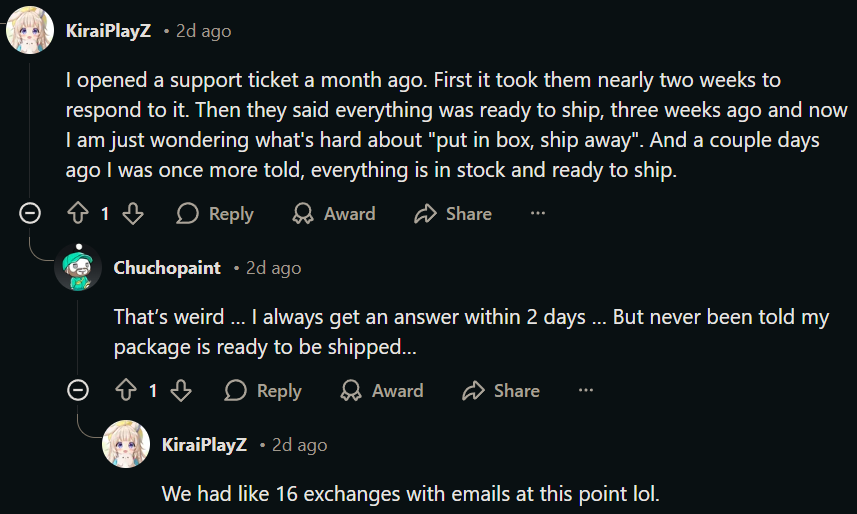857x514 pixels.
Task: Collapse Chuchopaint's reply thread
Action: point(78,390)
